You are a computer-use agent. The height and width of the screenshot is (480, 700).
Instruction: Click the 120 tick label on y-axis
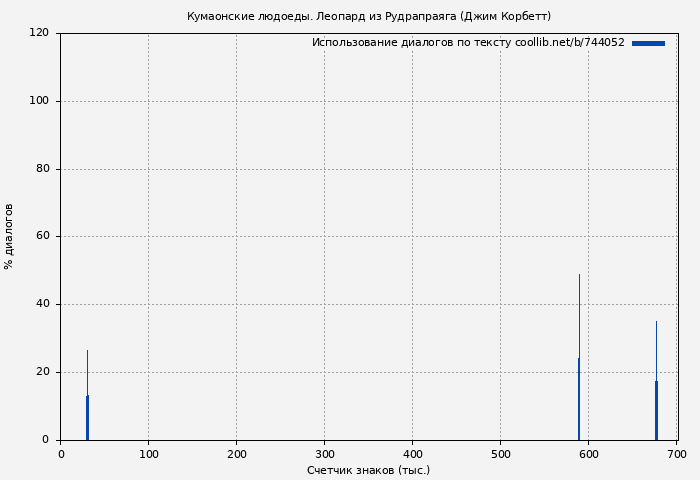tap(39, 33)
